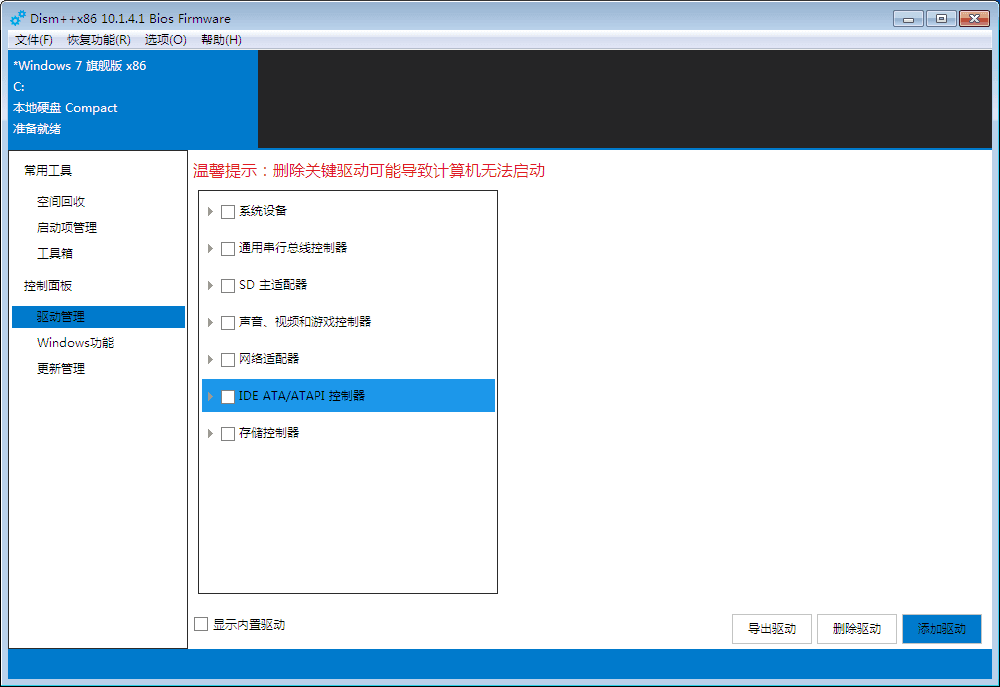Check the 系统设备 checkbox
Screen dimensions: 1000x687
click(228, 211)
